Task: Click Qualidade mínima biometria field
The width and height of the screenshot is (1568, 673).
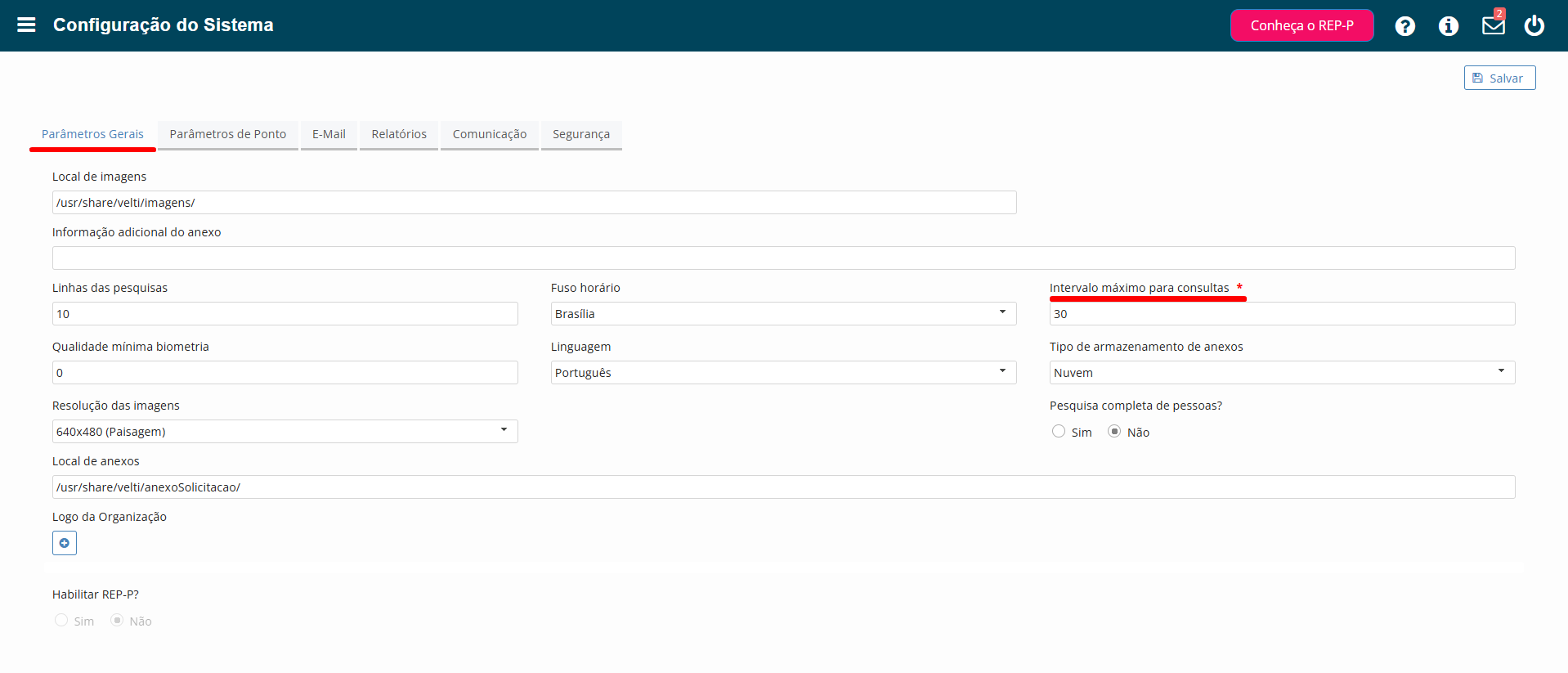Action: 284,373
